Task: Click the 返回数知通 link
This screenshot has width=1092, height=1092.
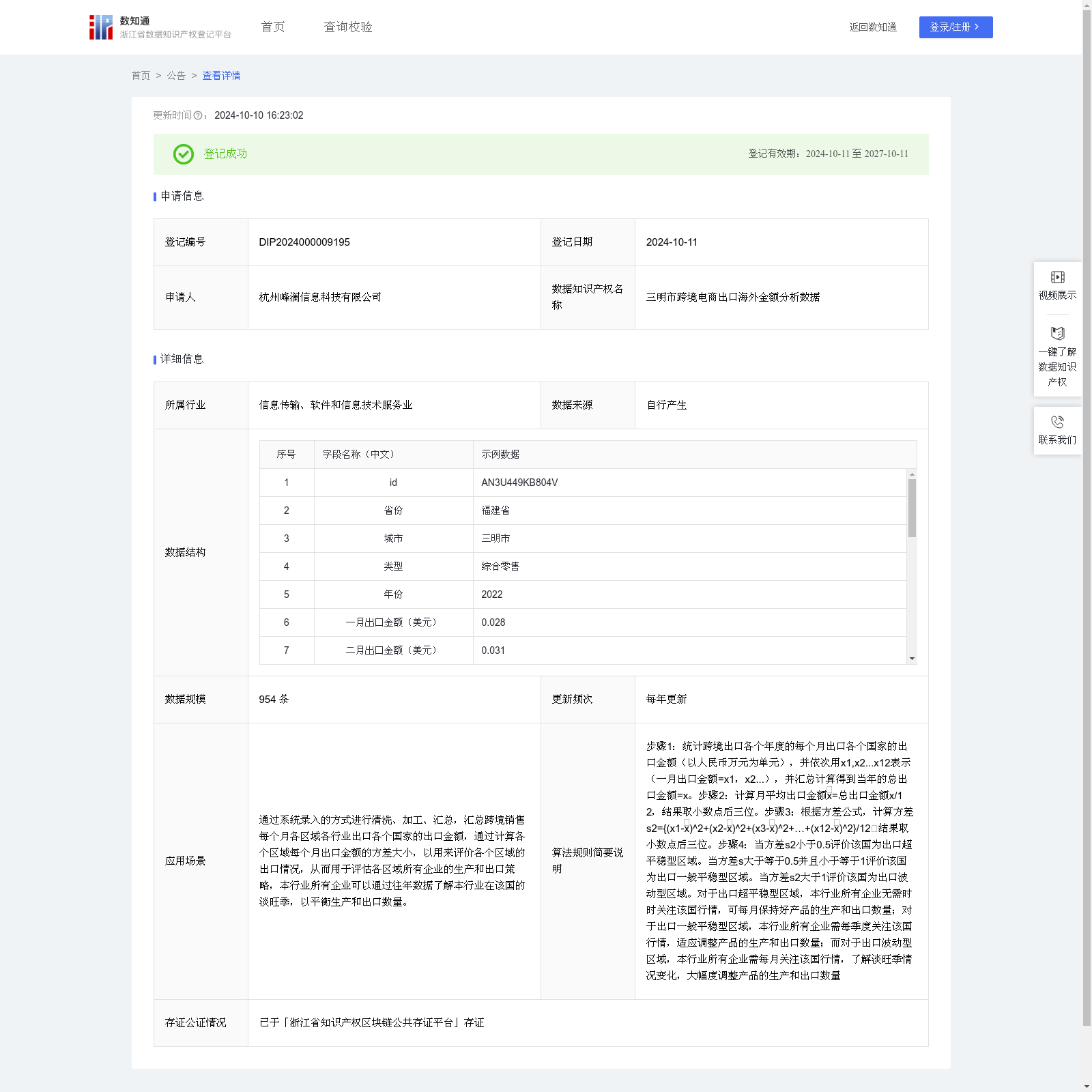Action: click(x=872, y=27)
